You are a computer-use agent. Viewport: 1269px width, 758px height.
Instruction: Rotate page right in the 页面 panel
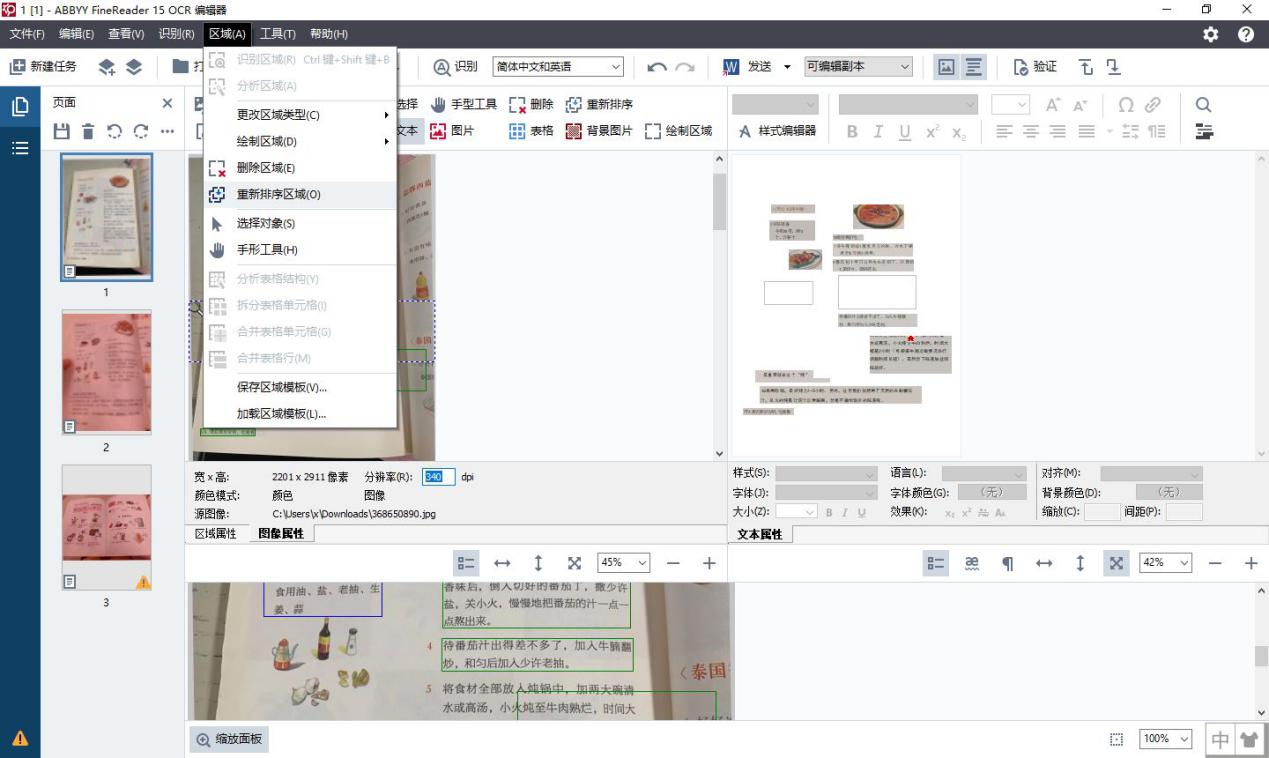coord(141,131)
